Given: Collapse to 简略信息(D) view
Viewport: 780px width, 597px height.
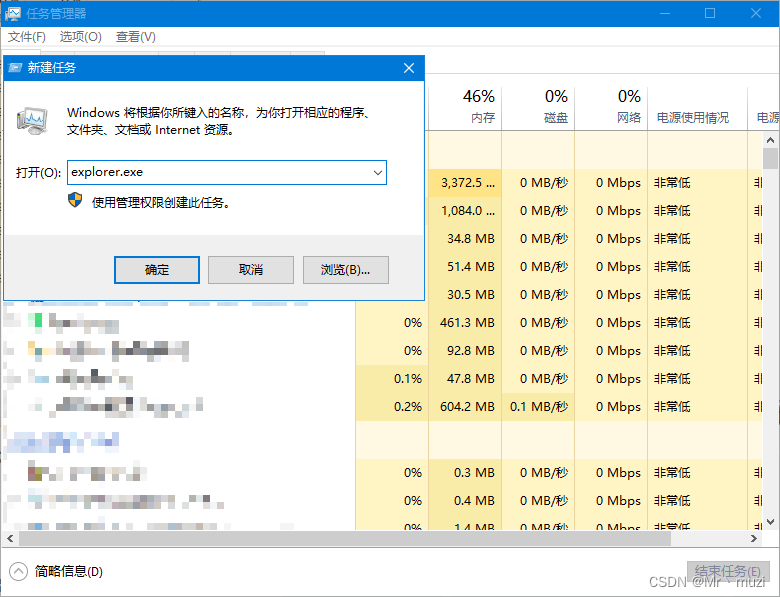Looking at the screenshot, I should [x=69, y=571].
